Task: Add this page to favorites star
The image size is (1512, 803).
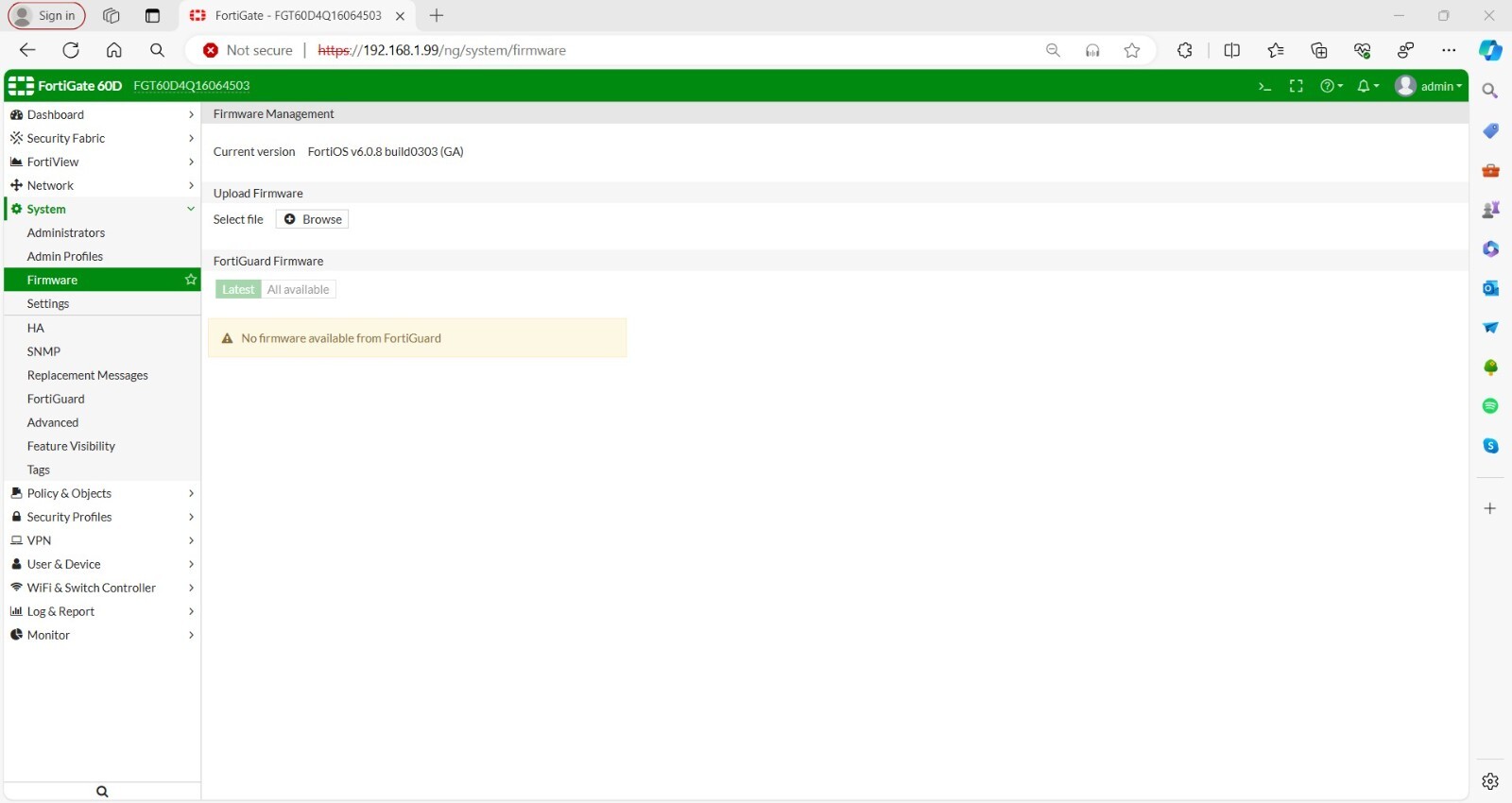Action: tap(1132, 50)
